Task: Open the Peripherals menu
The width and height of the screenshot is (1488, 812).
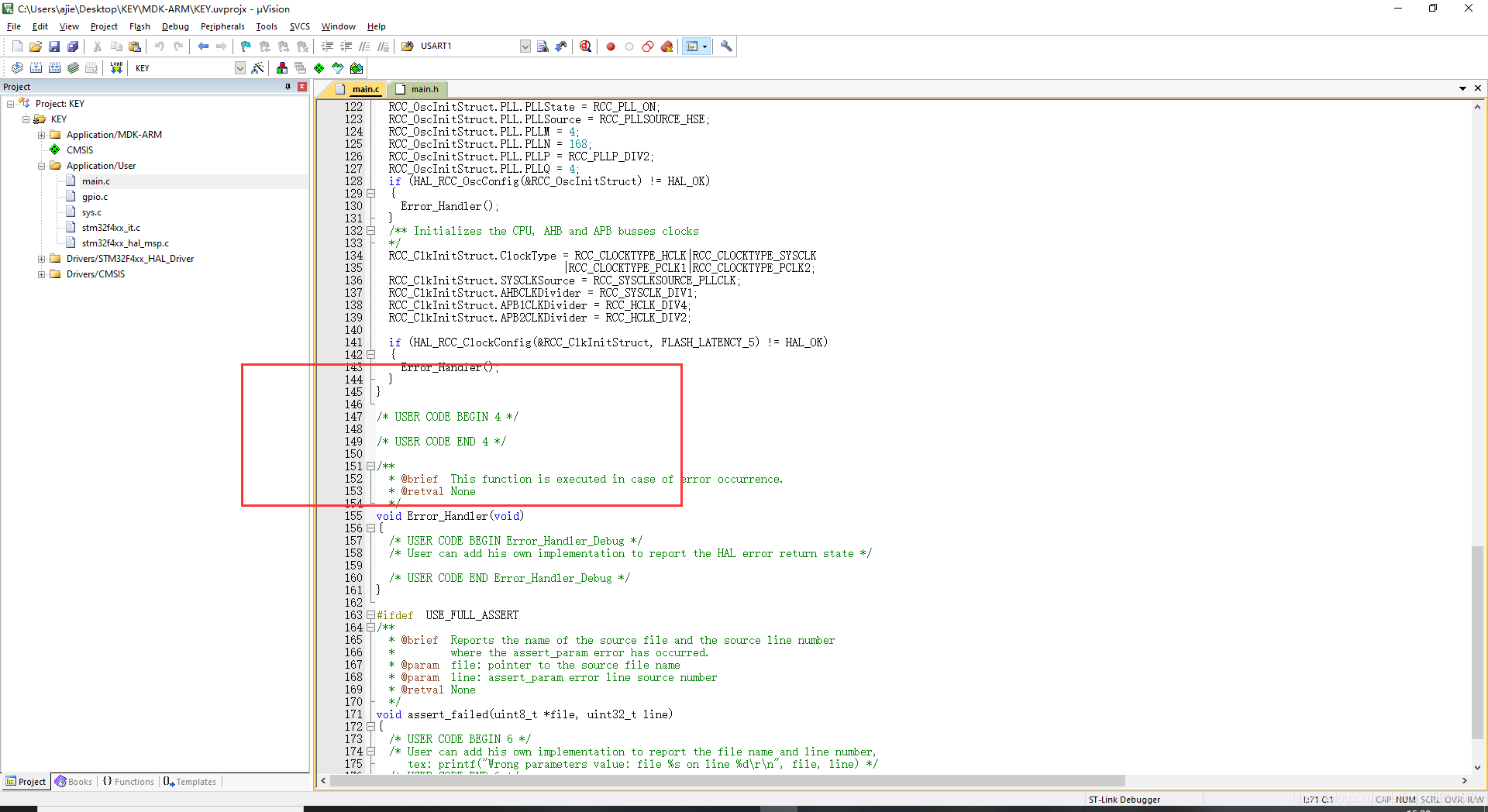Action: point(222,26)
